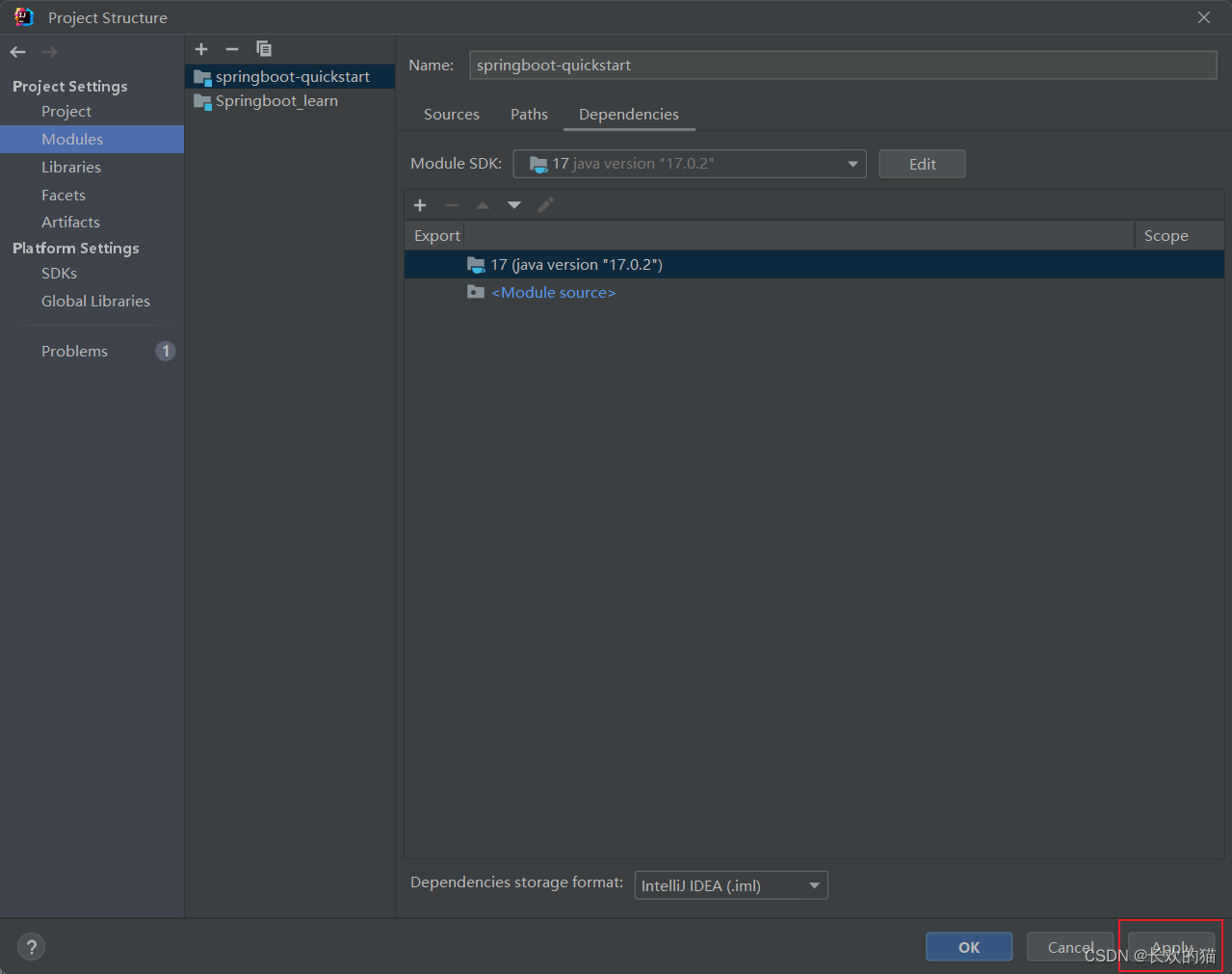Select the springboot-quickstart module

(290, 77)
